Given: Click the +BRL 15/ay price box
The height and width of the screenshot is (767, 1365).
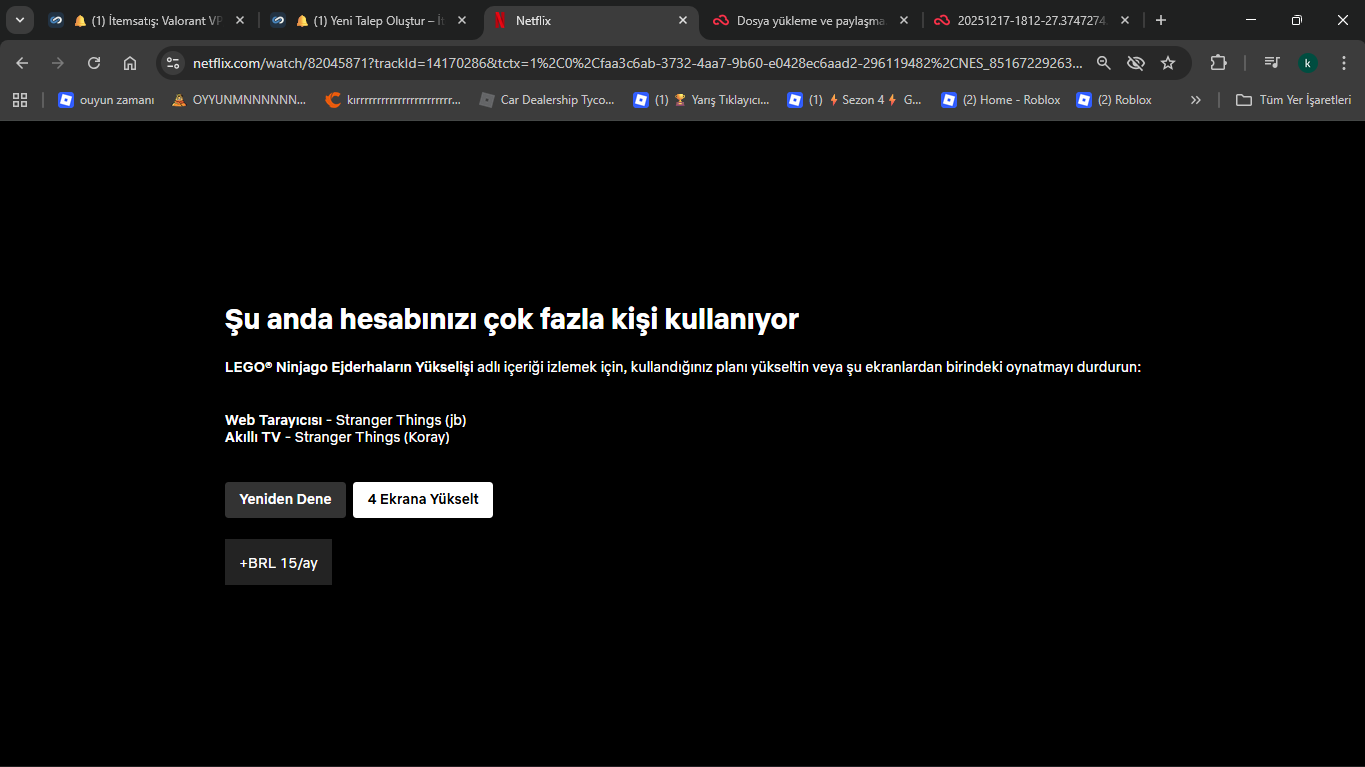Looking at the screenshot, I should click(x=278, y=562).
